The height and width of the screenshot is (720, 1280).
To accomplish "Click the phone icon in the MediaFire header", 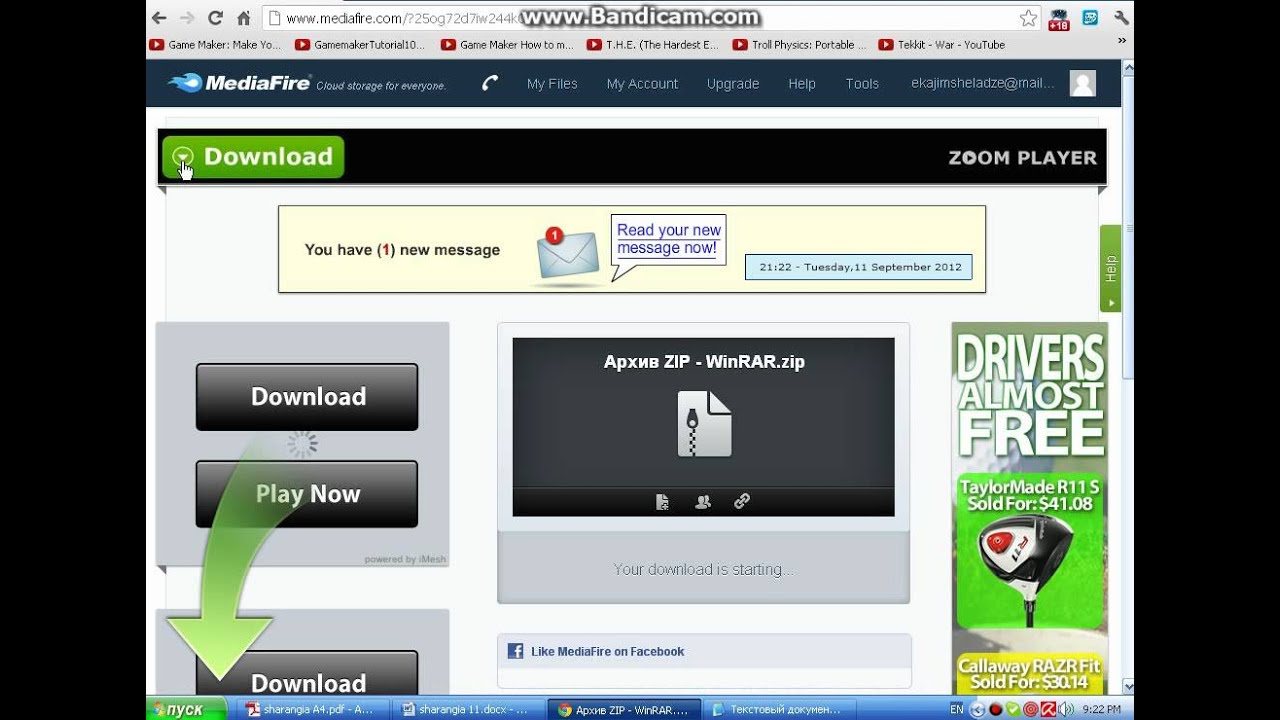I will (489, 83).
